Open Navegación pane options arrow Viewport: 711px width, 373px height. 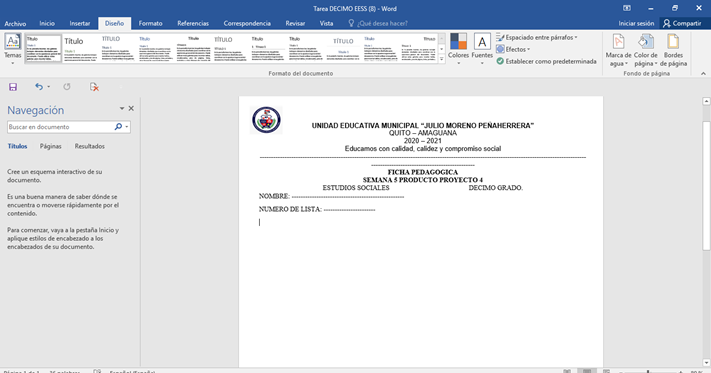(x=122, y=109)
